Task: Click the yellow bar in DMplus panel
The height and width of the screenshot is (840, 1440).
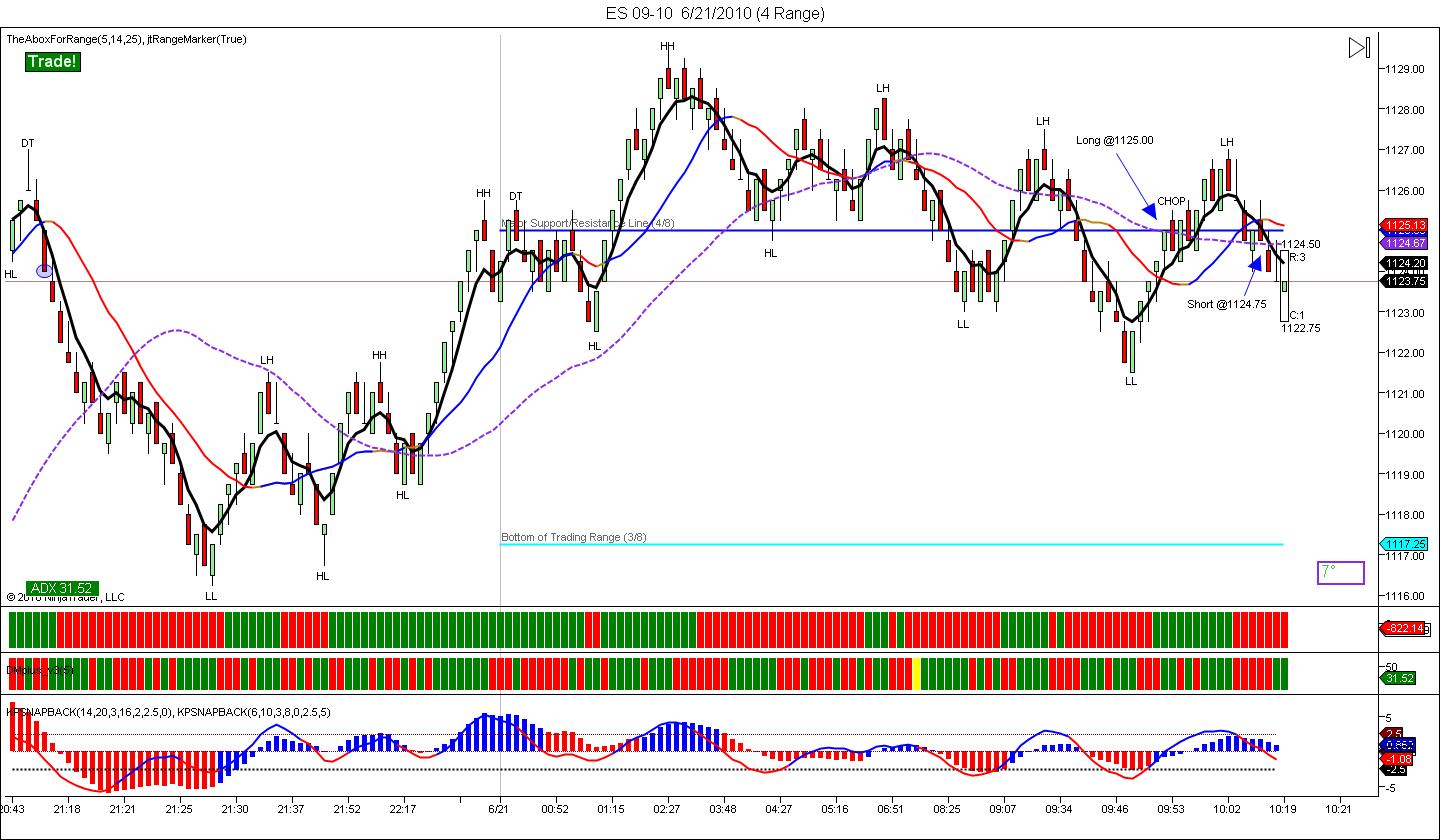Action: [x=916, y=674]
